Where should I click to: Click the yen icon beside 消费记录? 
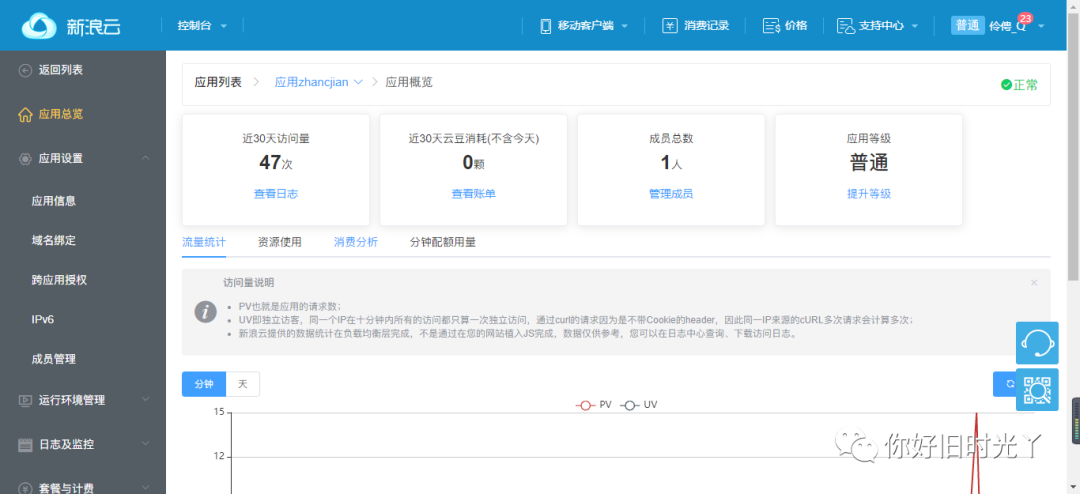point(669,26)
